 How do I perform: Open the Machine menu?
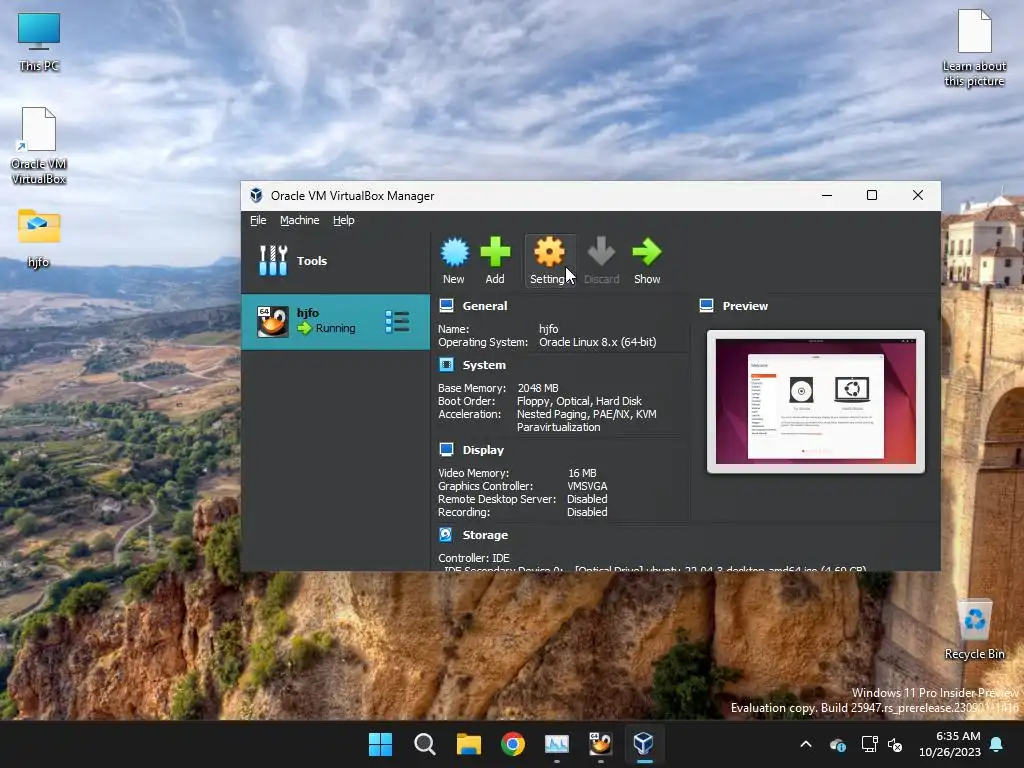[x=300, y=220]
